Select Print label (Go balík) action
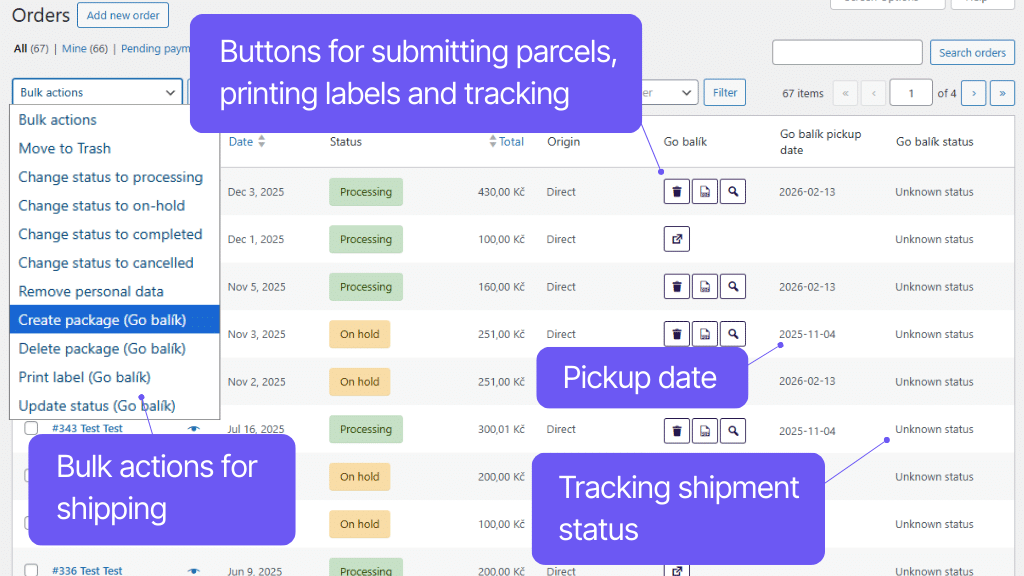Viewport: 1024px width, 576px height. tap(114, 377)
